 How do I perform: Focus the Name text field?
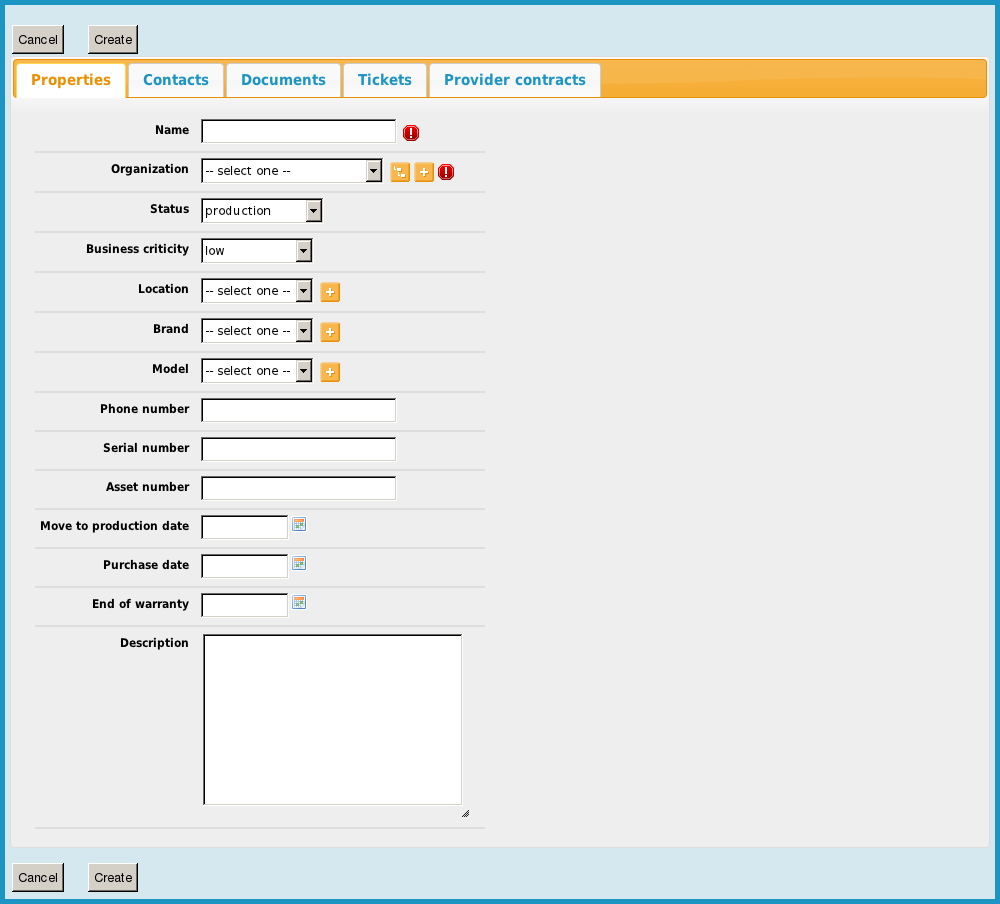click(x=298, y=132)
